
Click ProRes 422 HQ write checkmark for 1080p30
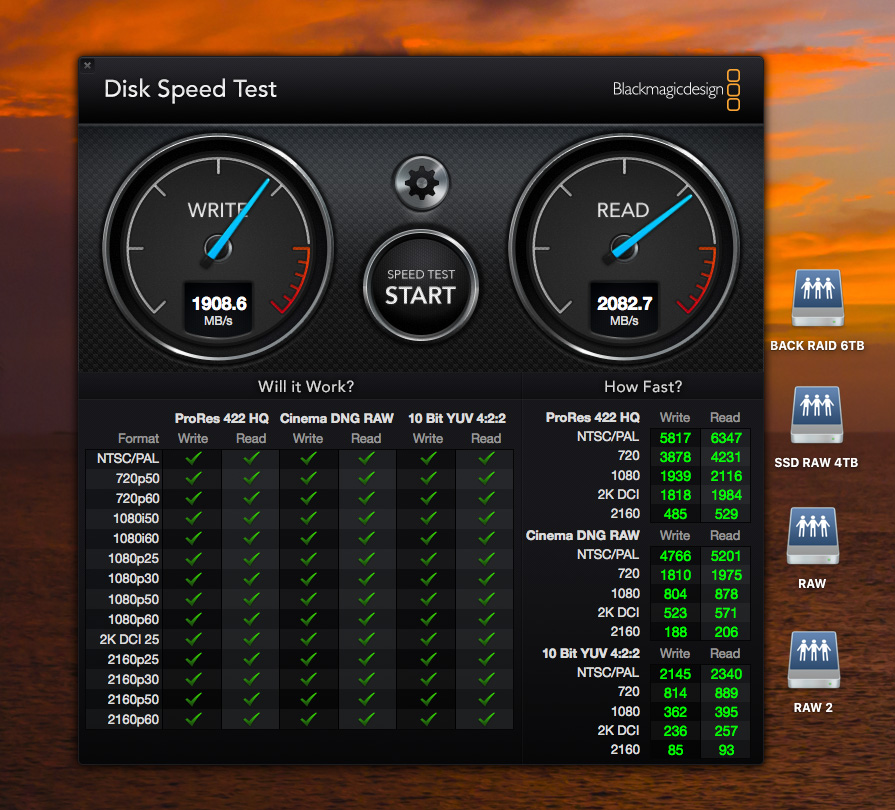pos(193,579)
